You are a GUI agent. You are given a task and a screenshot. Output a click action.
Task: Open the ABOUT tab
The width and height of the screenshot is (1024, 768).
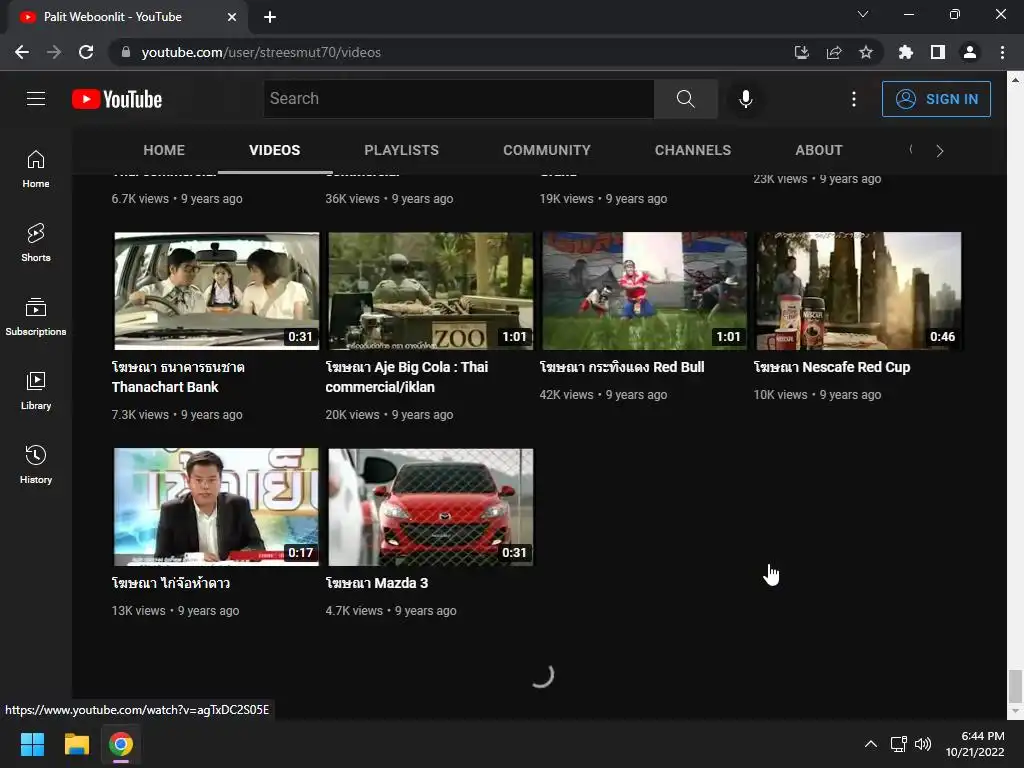tap(819, 150)
